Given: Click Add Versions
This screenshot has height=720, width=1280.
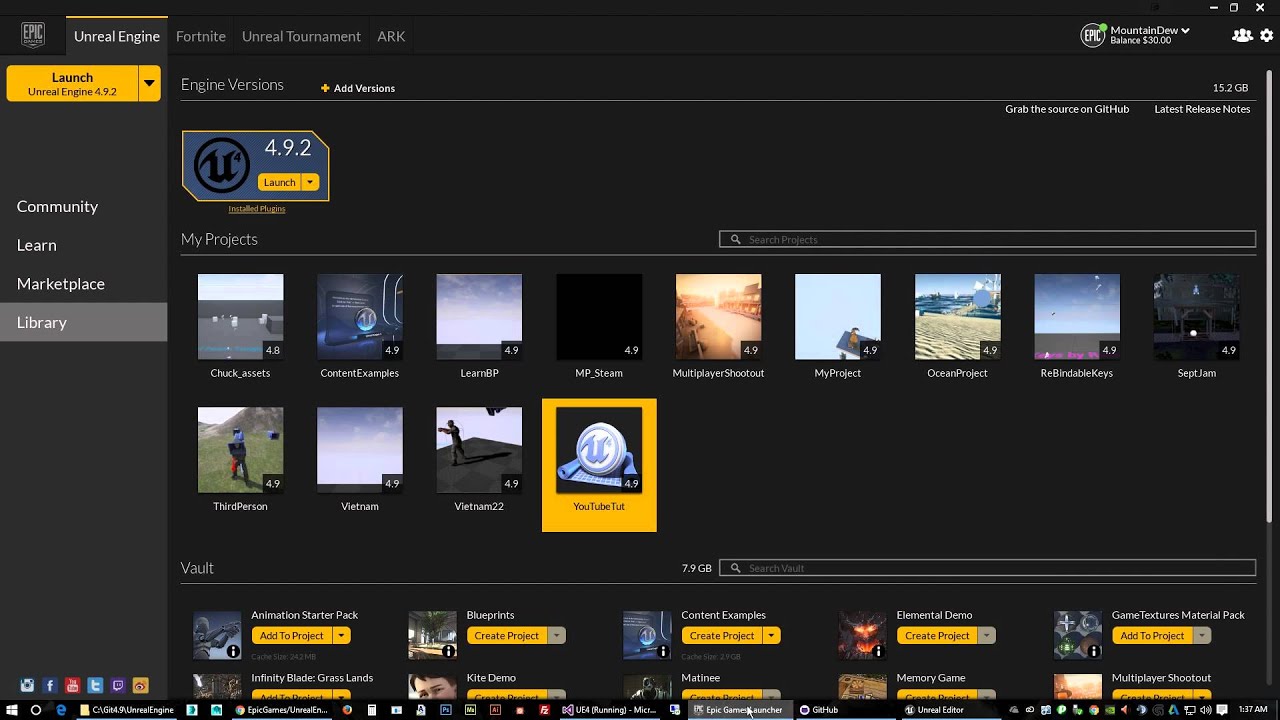Looking at the screenshot, I should click(358, 88).
